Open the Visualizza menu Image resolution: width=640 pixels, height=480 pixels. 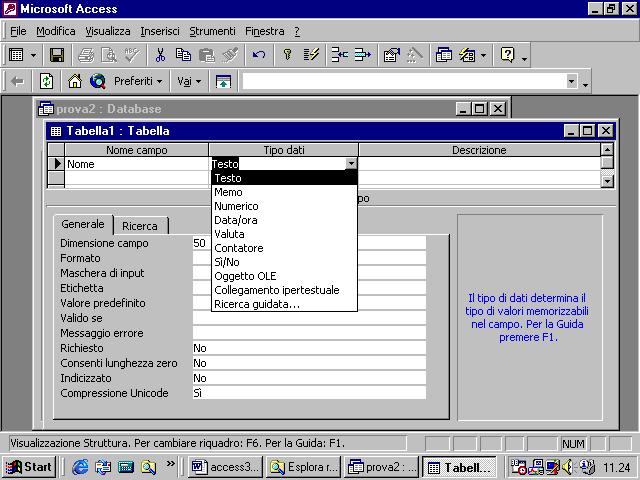[x=108, y=31]
